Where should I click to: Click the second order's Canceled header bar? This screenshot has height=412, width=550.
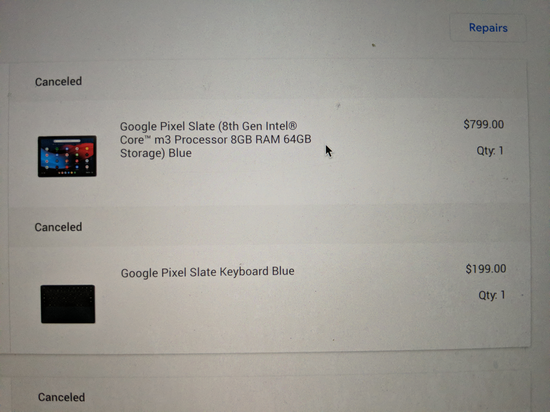269,226
